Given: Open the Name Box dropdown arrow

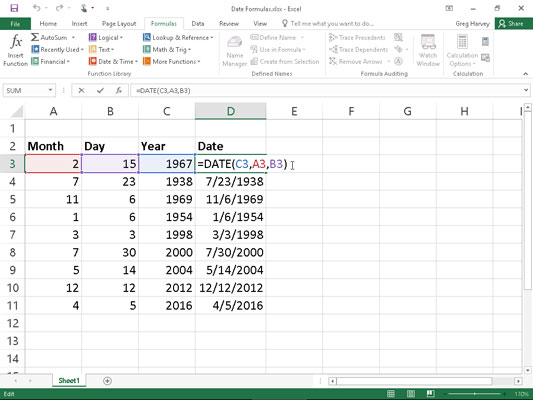Looking at the screenshot, I should [x=50, y=90].
